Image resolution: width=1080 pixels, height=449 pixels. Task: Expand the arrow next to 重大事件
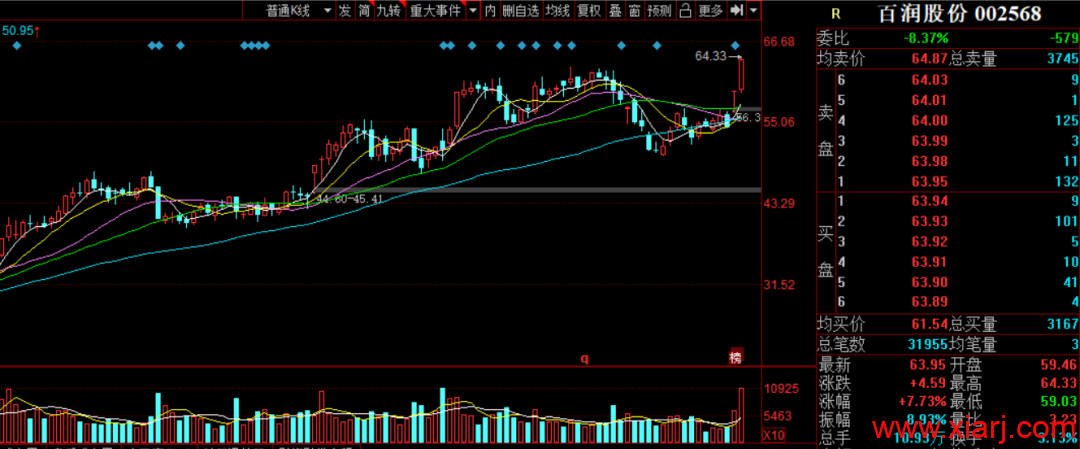click(x=472, y=10)
